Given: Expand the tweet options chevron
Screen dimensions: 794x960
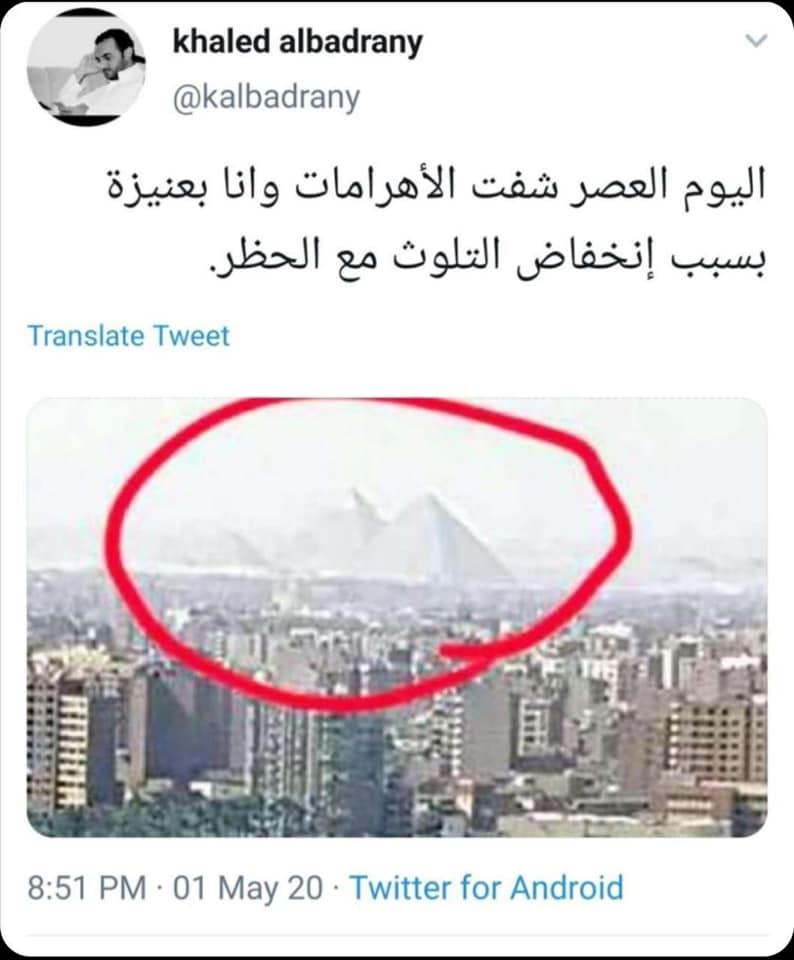Looking at the screenshot, I should 757,42.
